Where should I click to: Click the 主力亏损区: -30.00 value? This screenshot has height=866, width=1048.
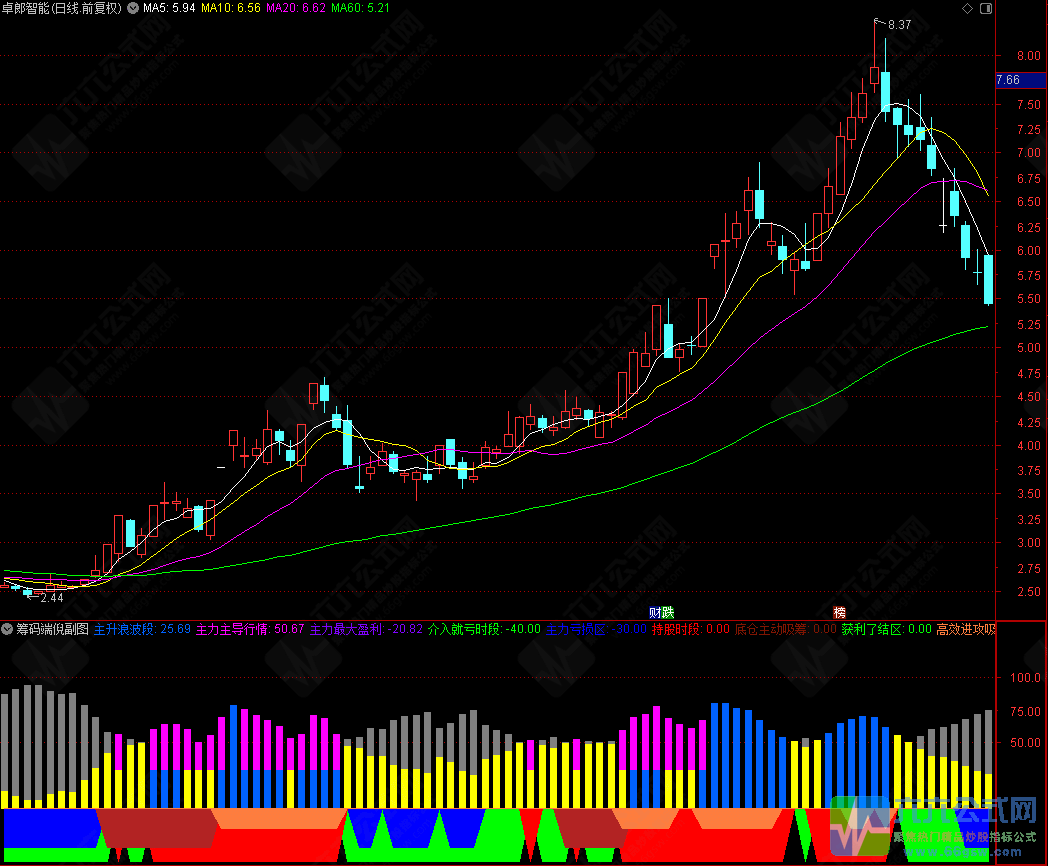click(596, 629)
